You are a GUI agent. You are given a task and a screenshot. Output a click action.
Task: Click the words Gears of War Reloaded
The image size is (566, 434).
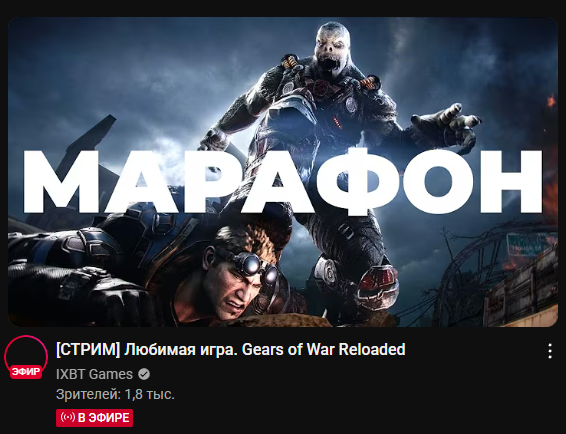click(323, 350)
